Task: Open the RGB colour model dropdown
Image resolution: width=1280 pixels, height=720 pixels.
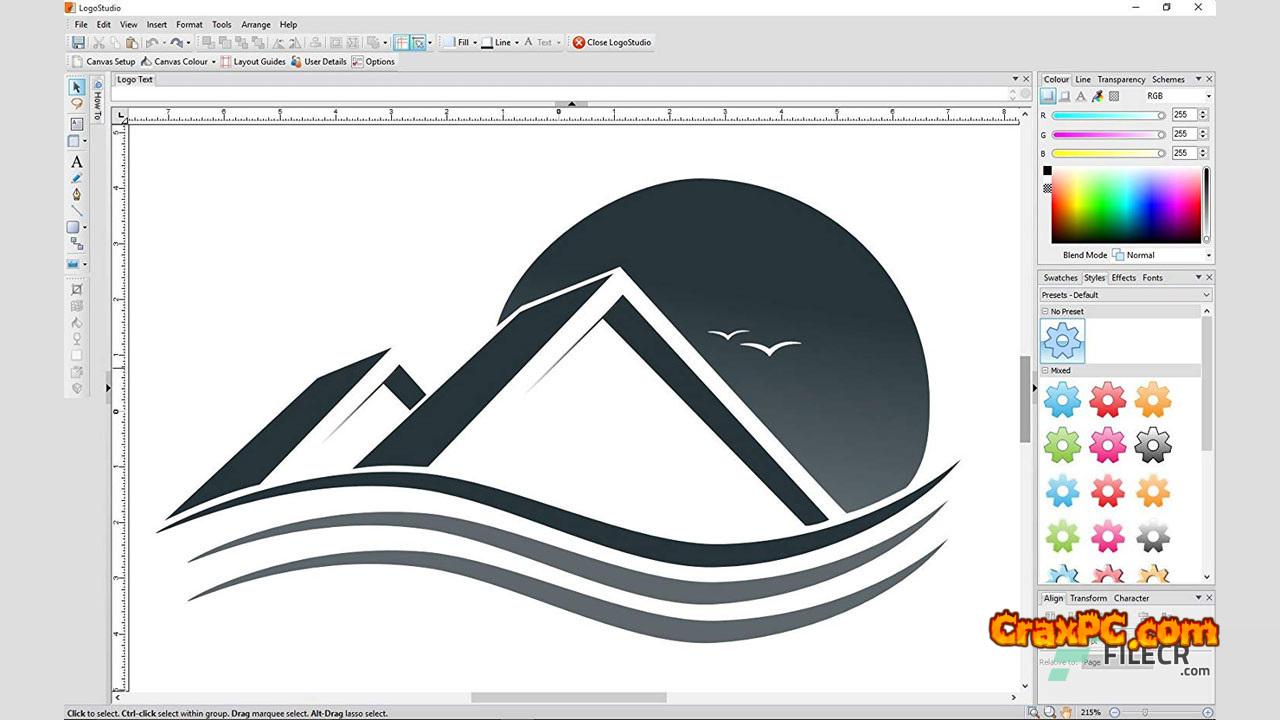Action: pos(1178,96)
